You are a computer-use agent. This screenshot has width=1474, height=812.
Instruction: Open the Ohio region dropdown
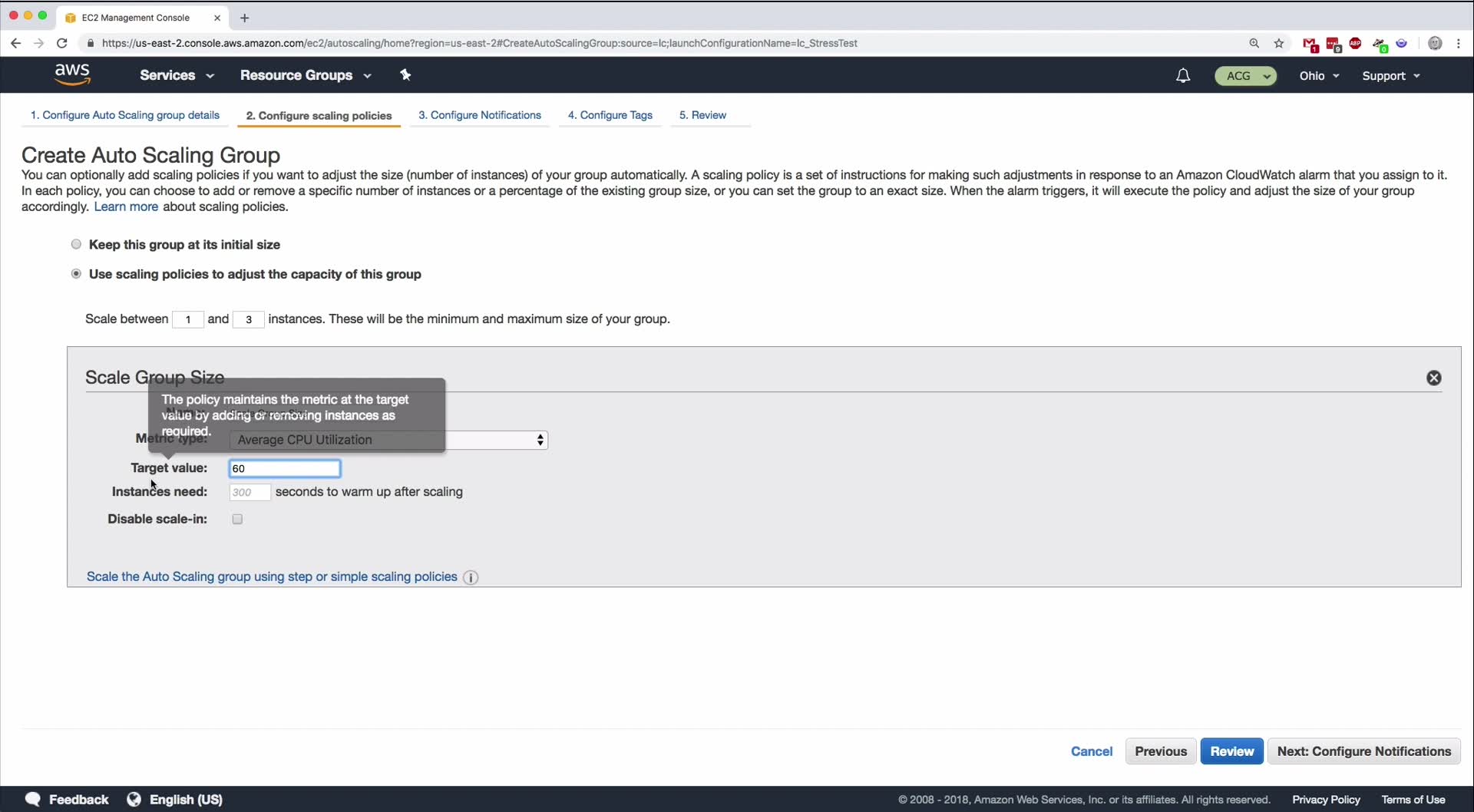[1319, 76]
